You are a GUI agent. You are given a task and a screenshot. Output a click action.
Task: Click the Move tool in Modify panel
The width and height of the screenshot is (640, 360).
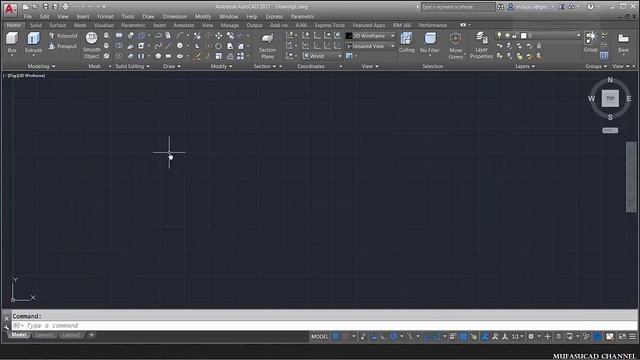click(219, 36)
